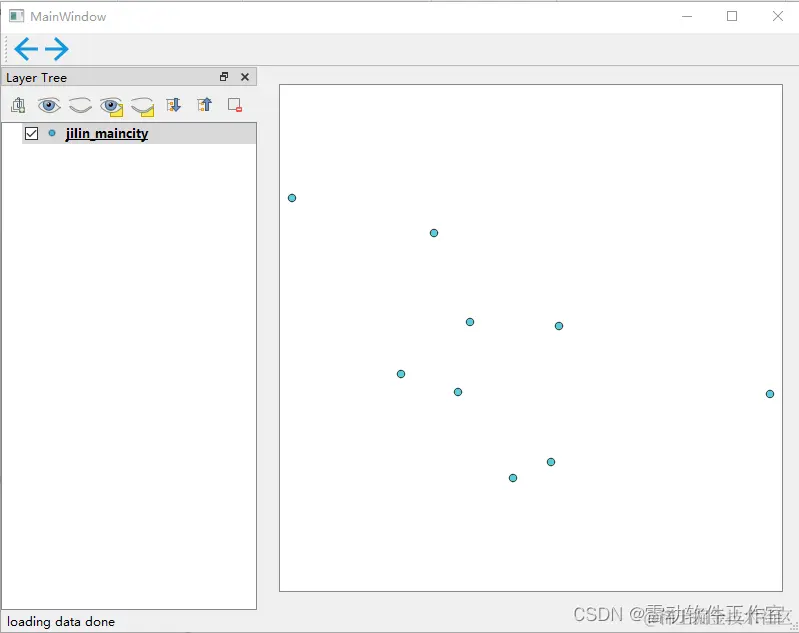
Task: Maximize the MainWindow window
Action: pos(732,16)
